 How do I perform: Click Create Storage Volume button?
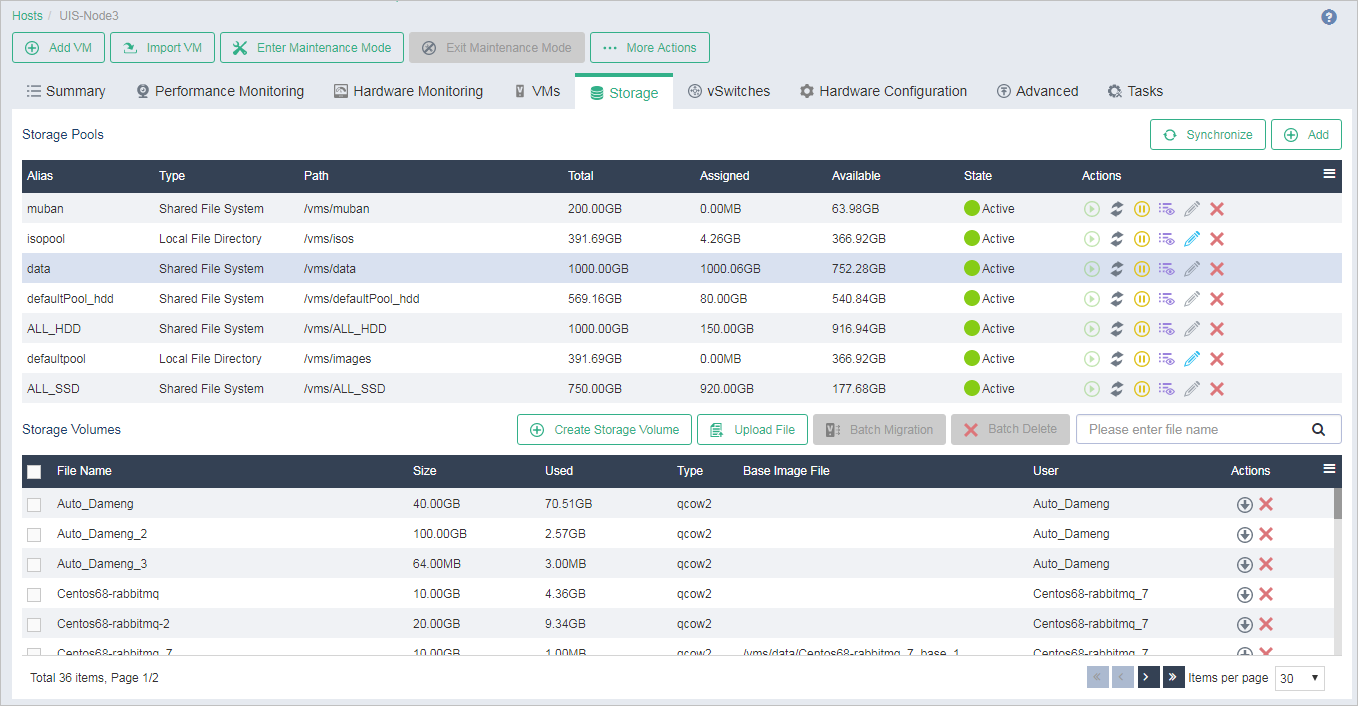[605, 430]
